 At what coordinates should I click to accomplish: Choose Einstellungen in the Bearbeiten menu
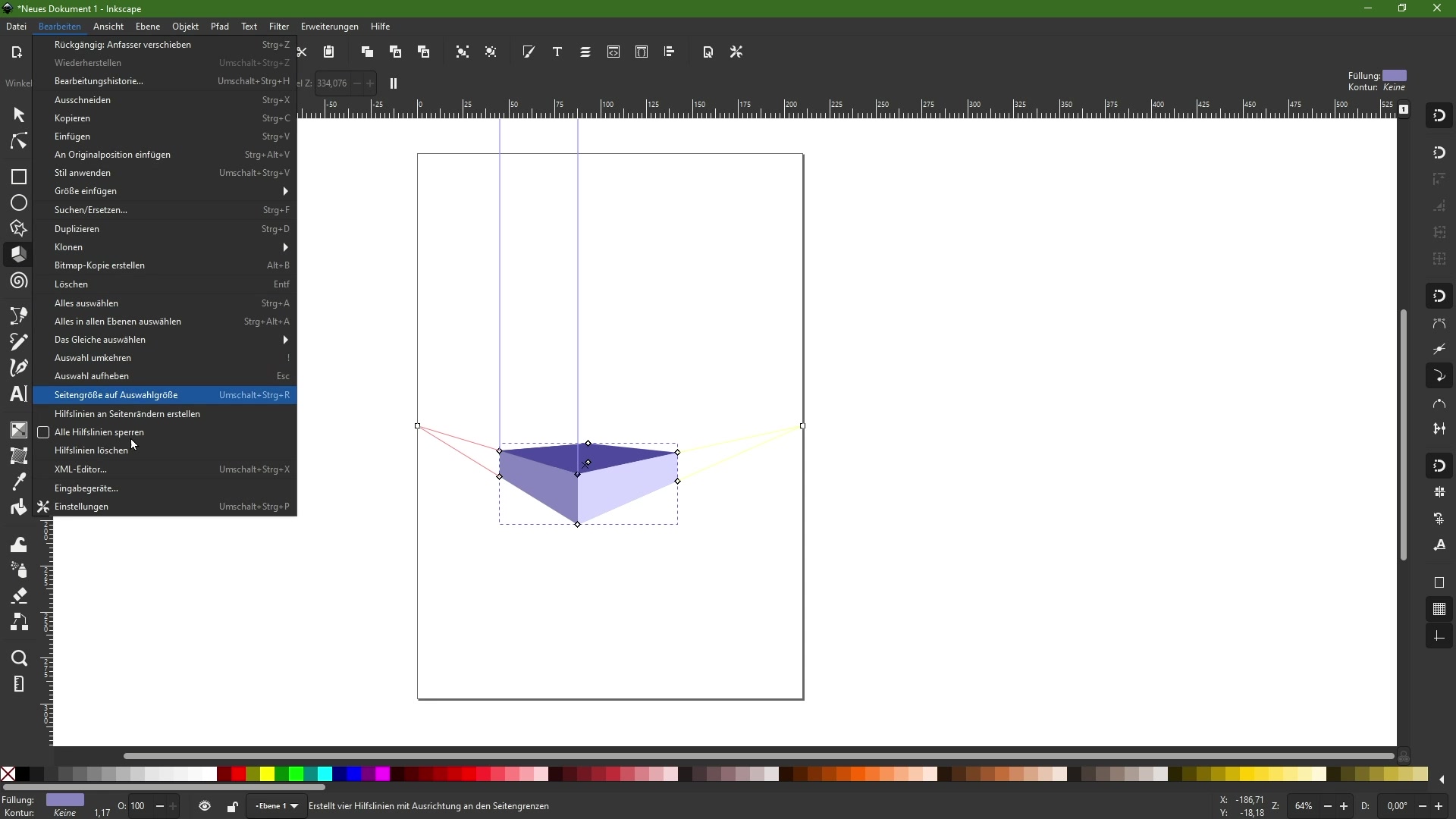[x=81, y=507]
